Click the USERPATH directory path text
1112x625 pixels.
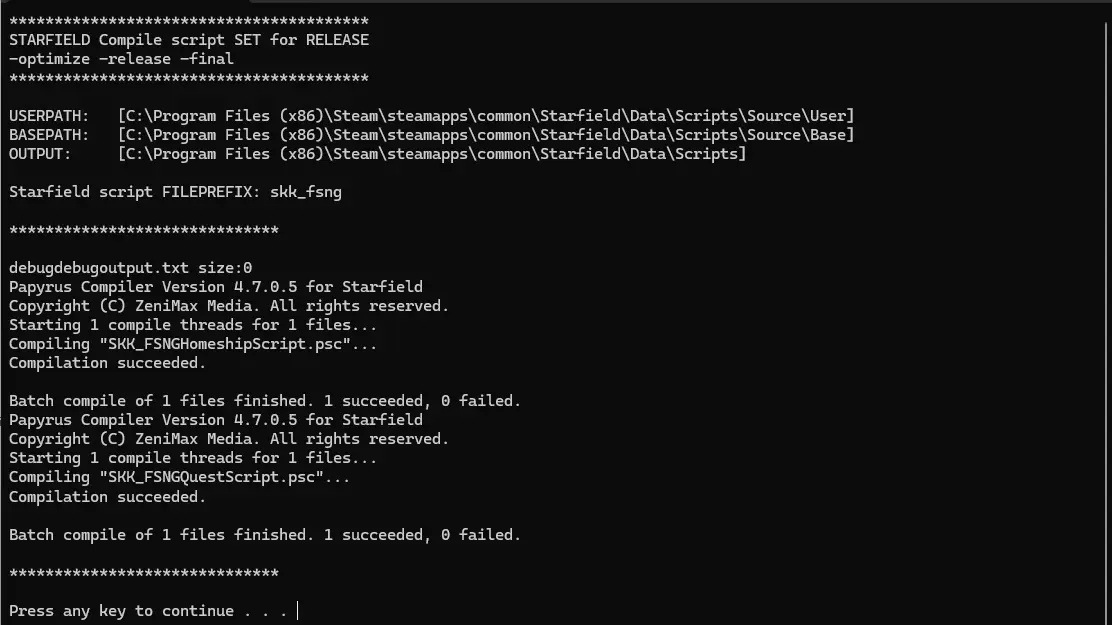point(486,116)
